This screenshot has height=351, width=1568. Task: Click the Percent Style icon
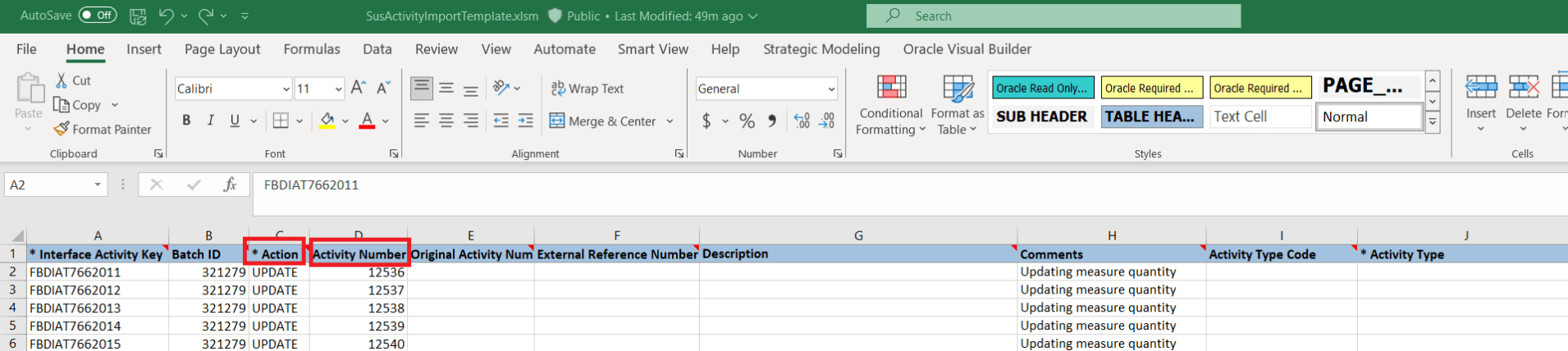click(x=747, y=121)
